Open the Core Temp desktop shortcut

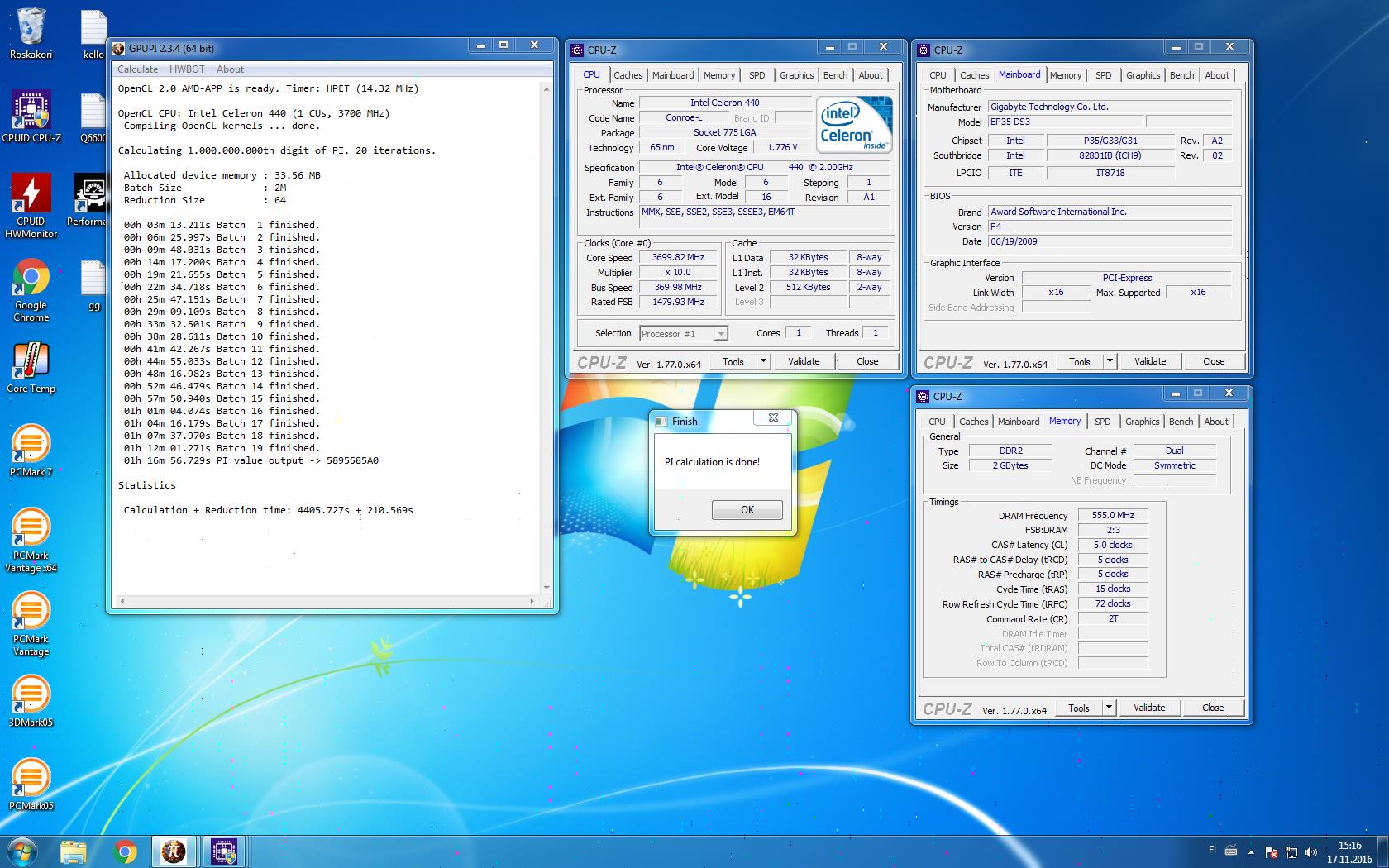[x=31, y=368]
